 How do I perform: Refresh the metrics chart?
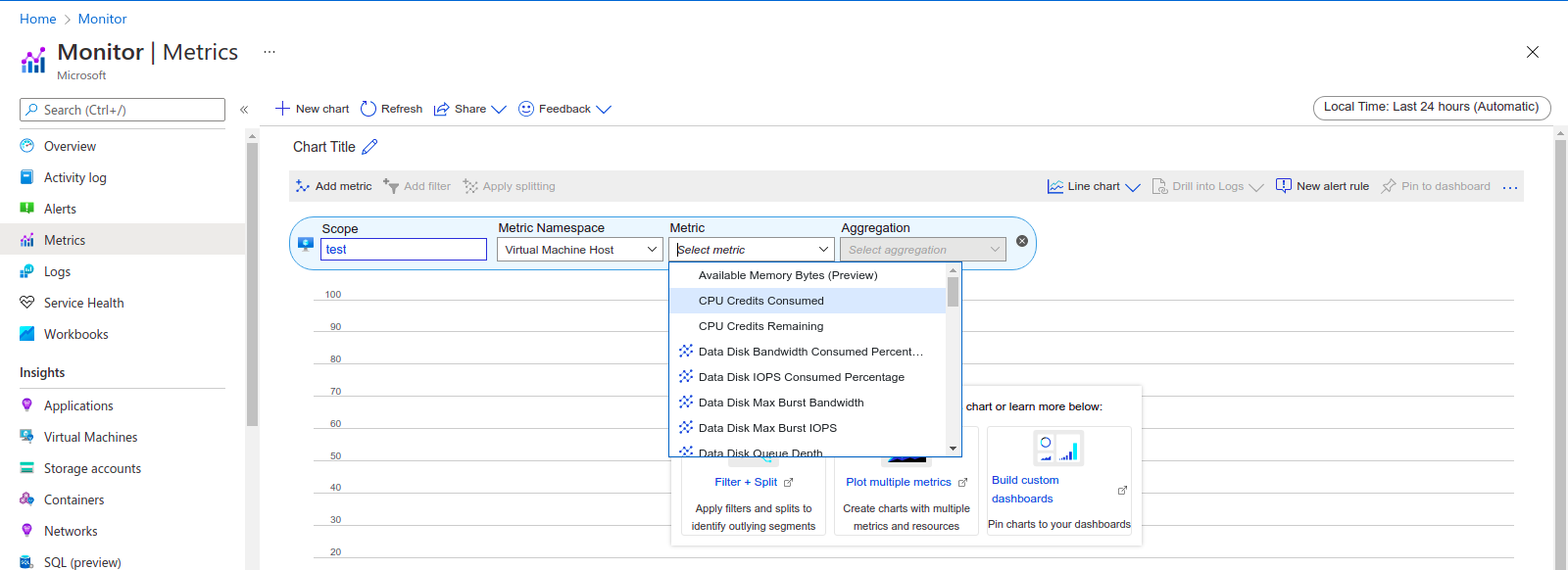click(x=391, y=109)
